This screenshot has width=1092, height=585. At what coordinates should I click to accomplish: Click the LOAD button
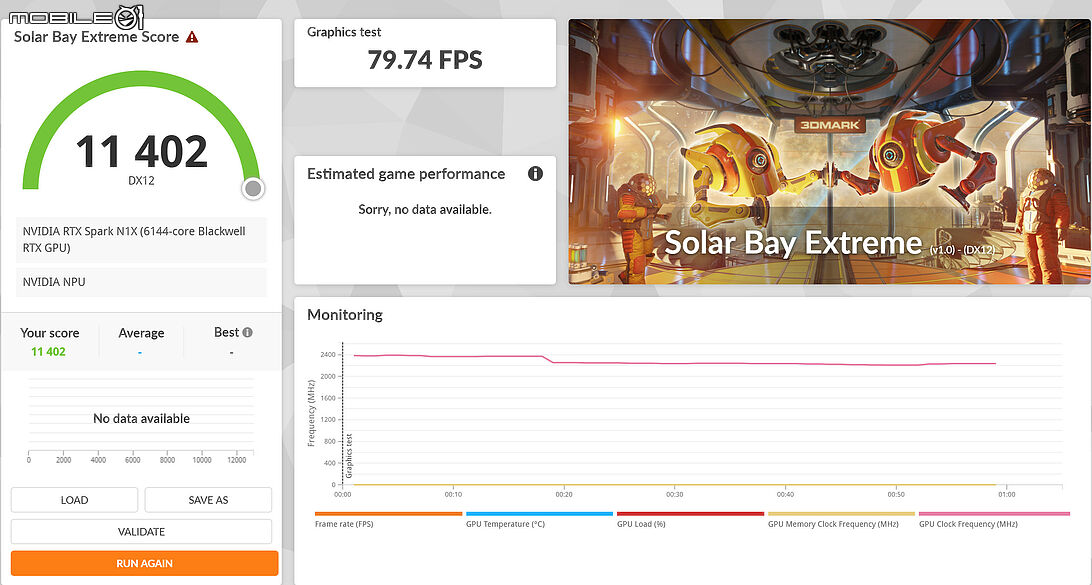click(75, 500)
